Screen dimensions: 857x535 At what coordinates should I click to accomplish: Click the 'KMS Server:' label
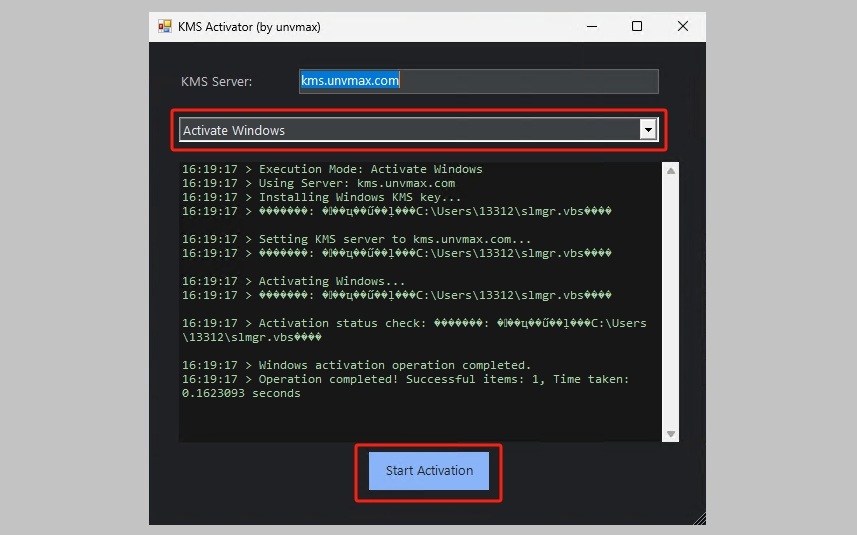point(216,81)
